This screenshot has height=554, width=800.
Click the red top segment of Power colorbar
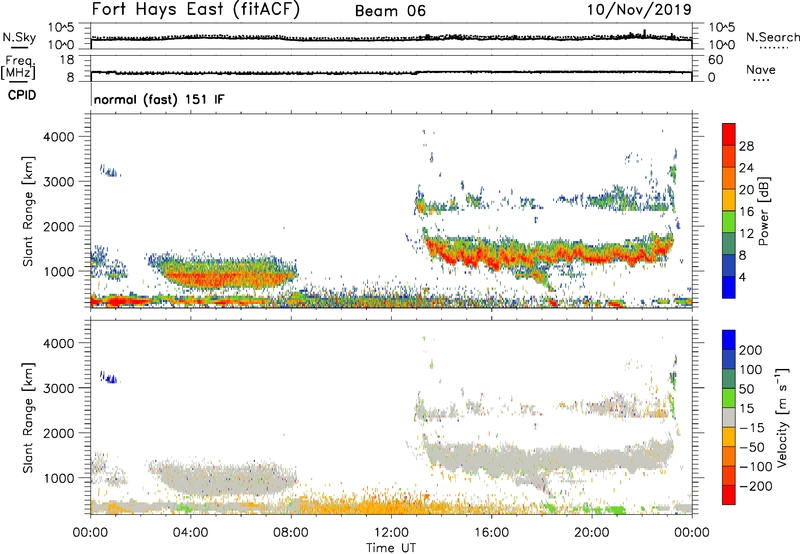pyautogui.click(x=729, y=134)
